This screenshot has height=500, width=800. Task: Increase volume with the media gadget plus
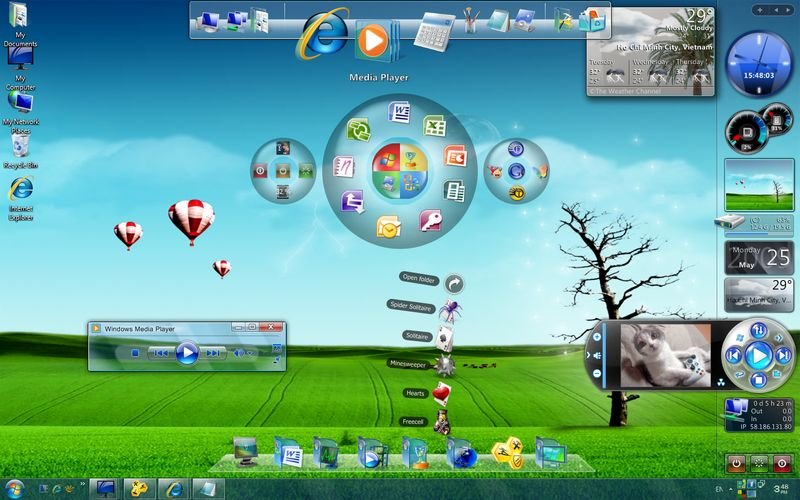click(598, 338)
